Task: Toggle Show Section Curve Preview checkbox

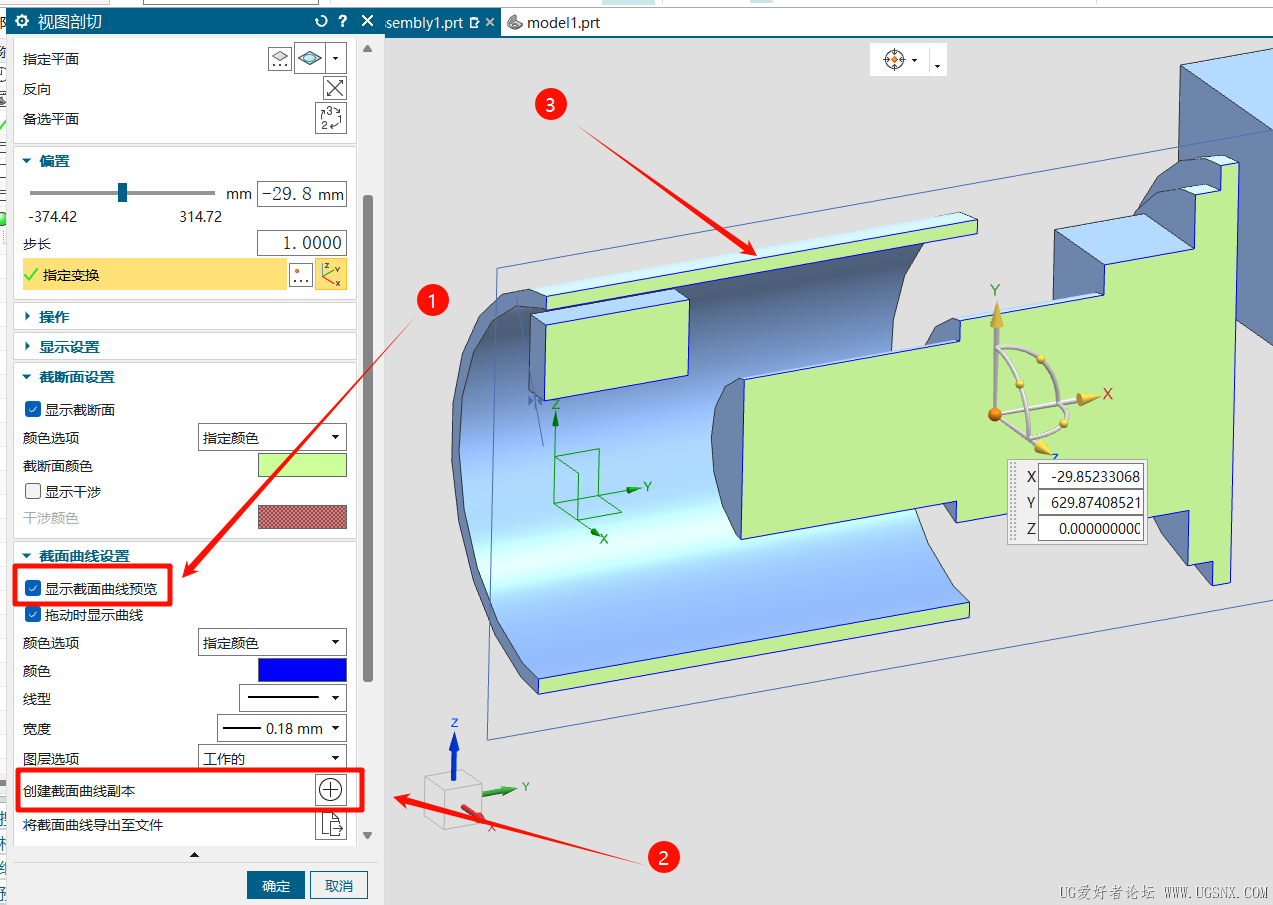Action: [33, 589]
